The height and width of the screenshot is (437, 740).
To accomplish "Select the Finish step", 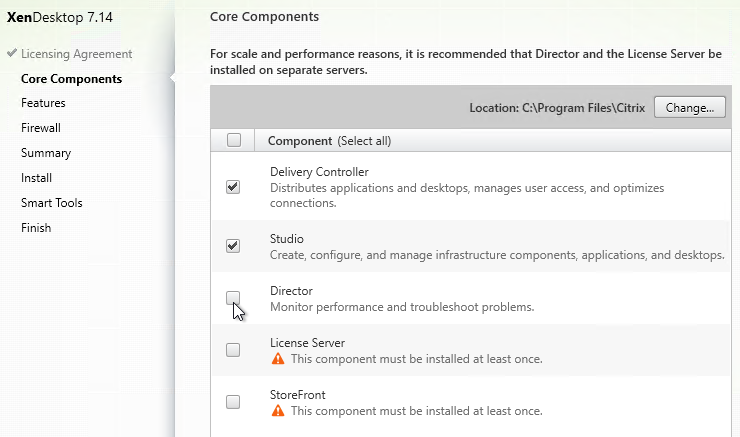I will [36, 228].
